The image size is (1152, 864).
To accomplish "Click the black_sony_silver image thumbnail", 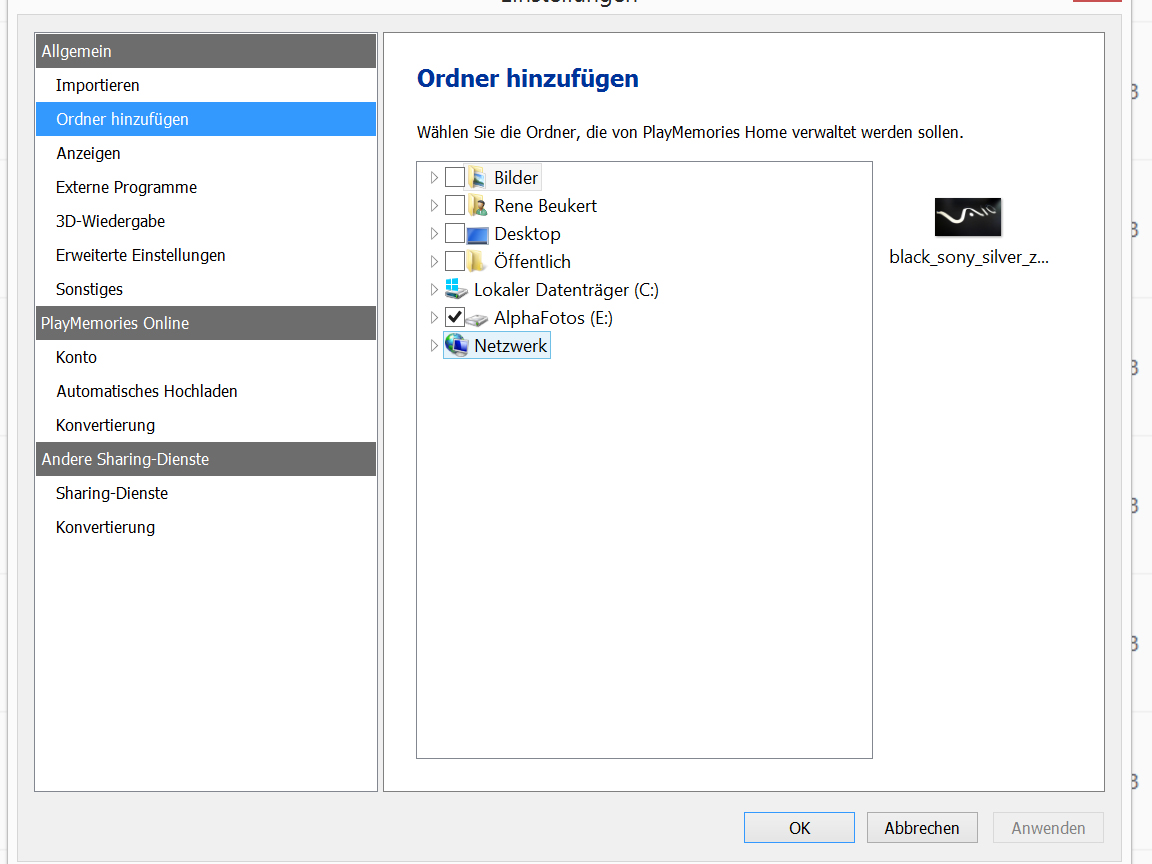I will coord(967,217).
